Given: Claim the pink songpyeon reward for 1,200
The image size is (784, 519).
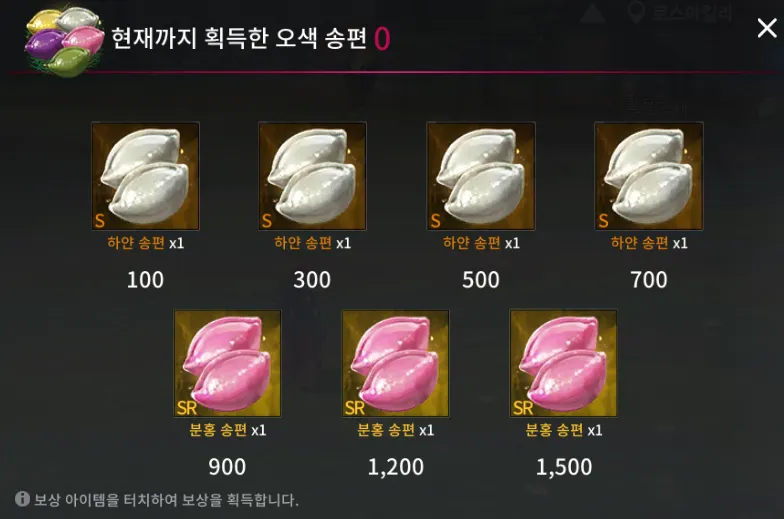Looking at the screenshot, I should [396, 364].
